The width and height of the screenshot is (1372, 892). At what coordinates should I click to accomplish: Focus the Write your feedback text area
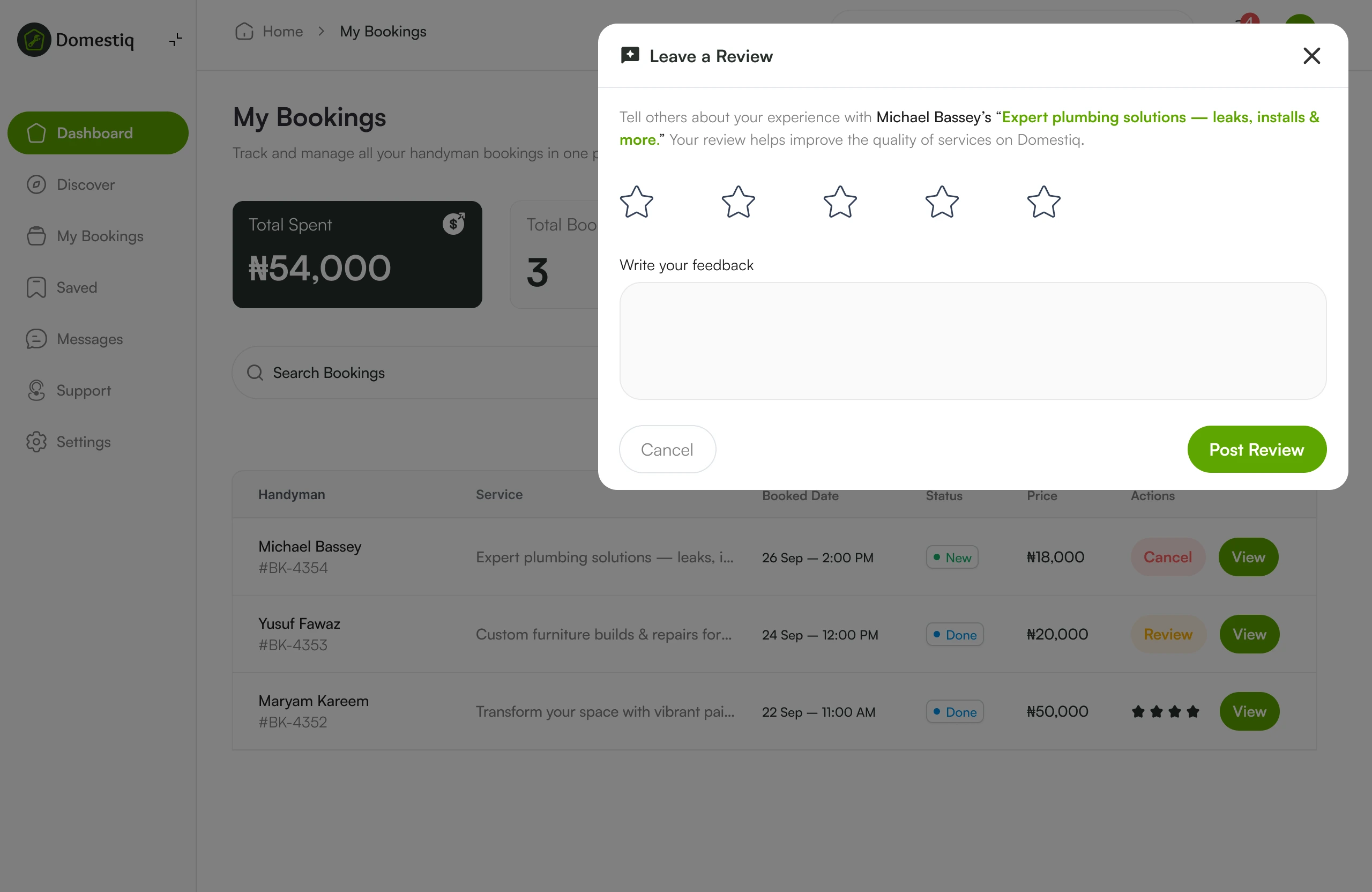973,341
